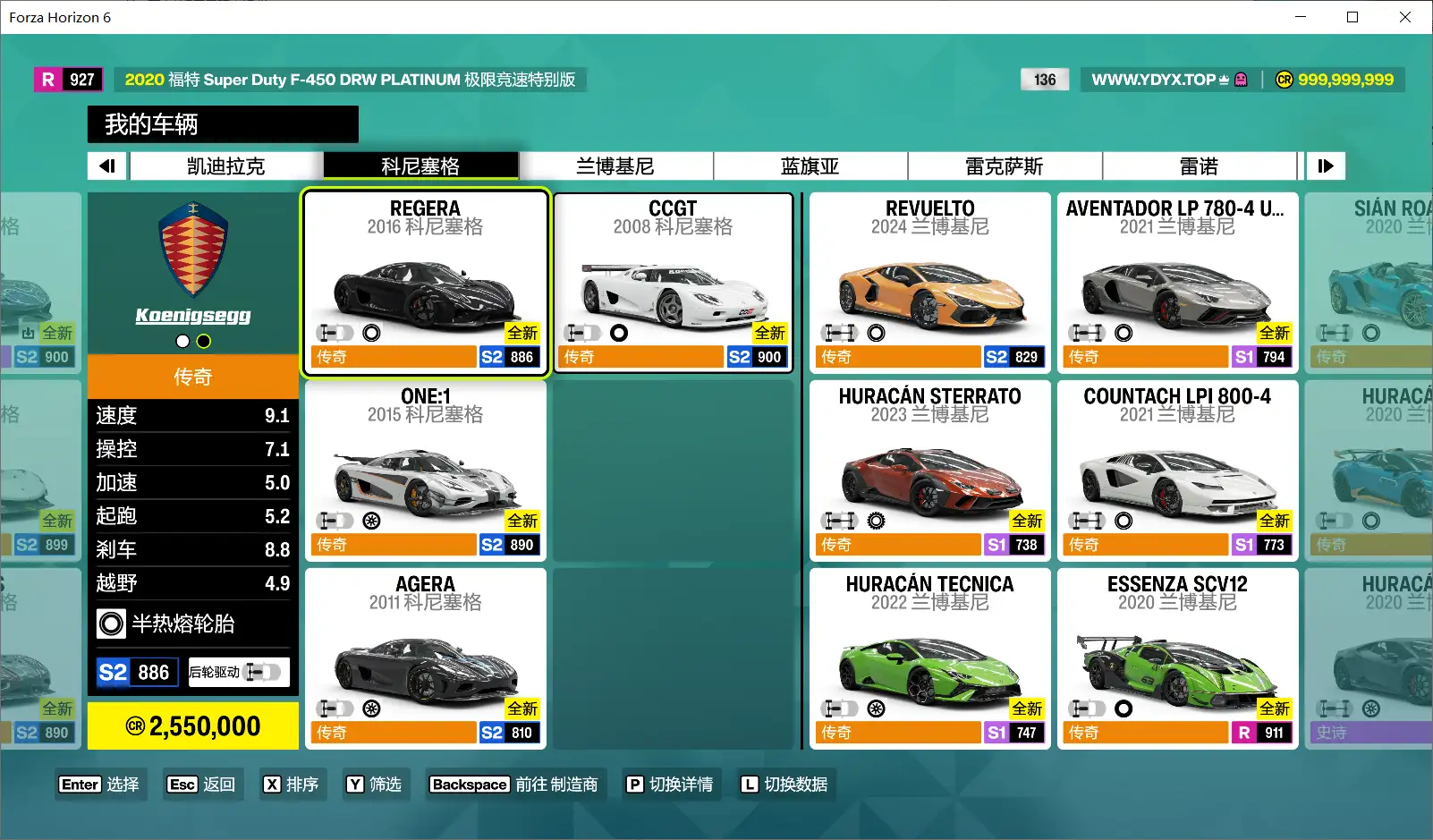Switch to the 蓝旗亚 manufacturer tab

(810, 166)
